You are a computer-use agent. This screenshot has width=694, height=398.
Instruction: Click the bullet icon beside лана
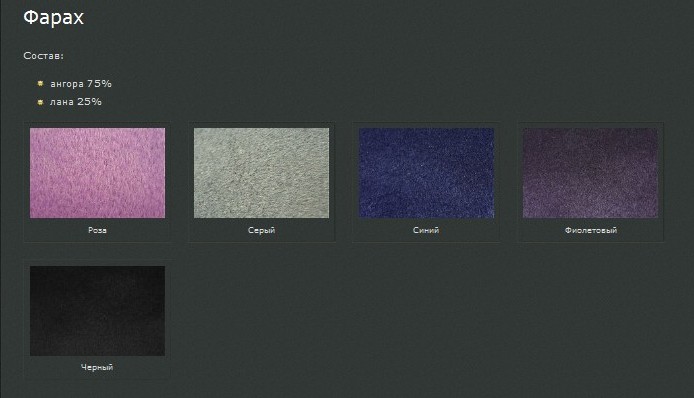click(x=40, y=102)
